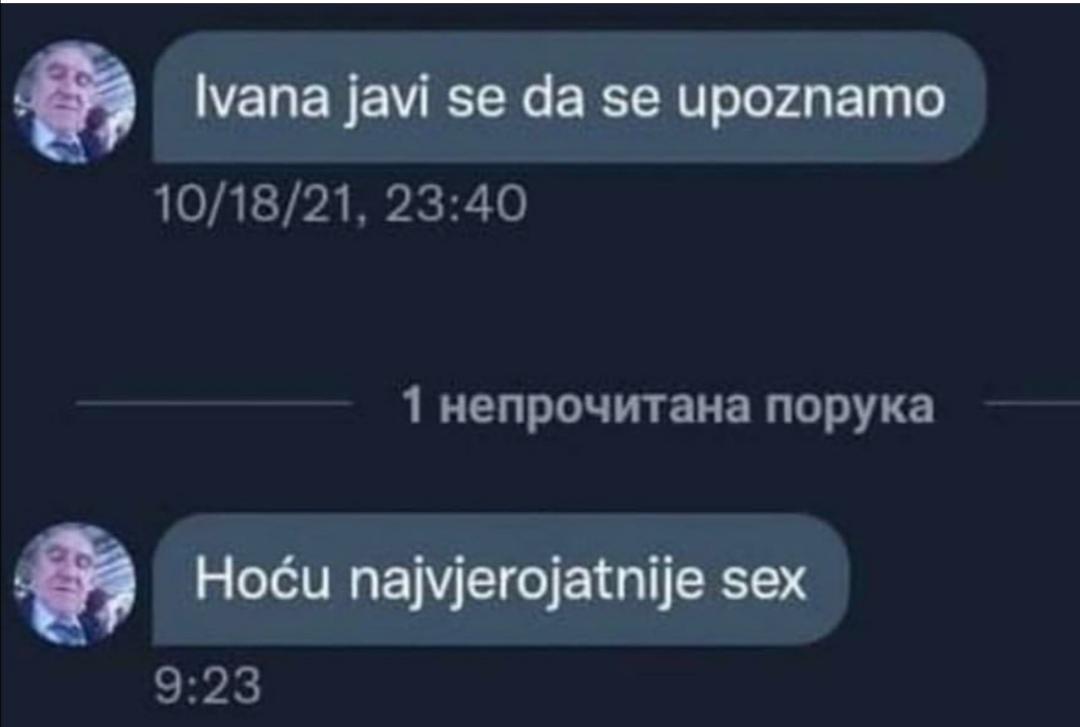1080x727 pixels.
Task: Click the word 'непрочитана' in divider
Action: click(x=594, y=407)
